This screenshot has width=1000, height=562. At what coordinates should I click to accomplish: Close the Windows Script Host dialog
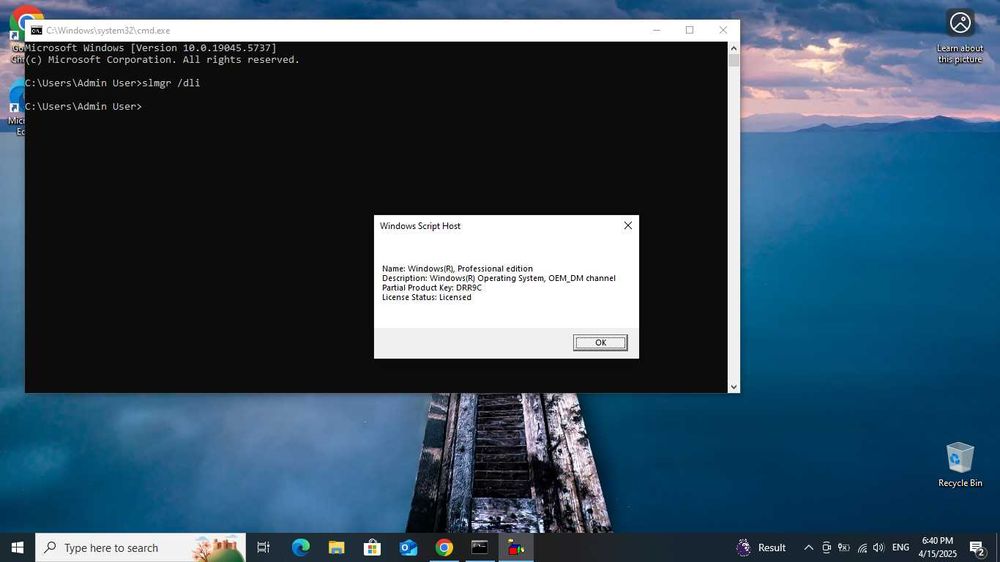point(628,225)
